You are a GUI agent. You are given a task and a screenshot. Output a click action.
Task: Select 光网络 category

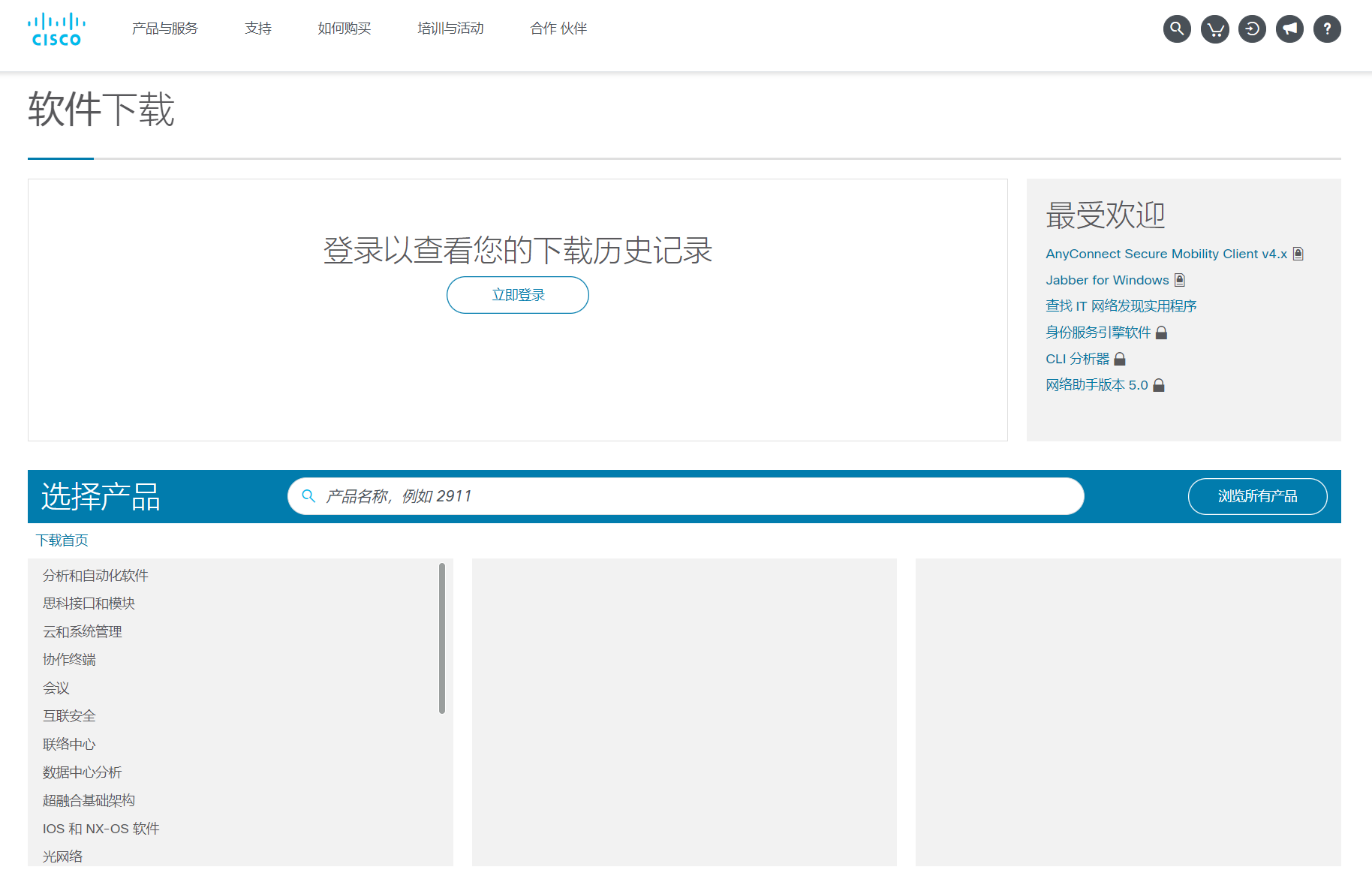click(62, 856)
